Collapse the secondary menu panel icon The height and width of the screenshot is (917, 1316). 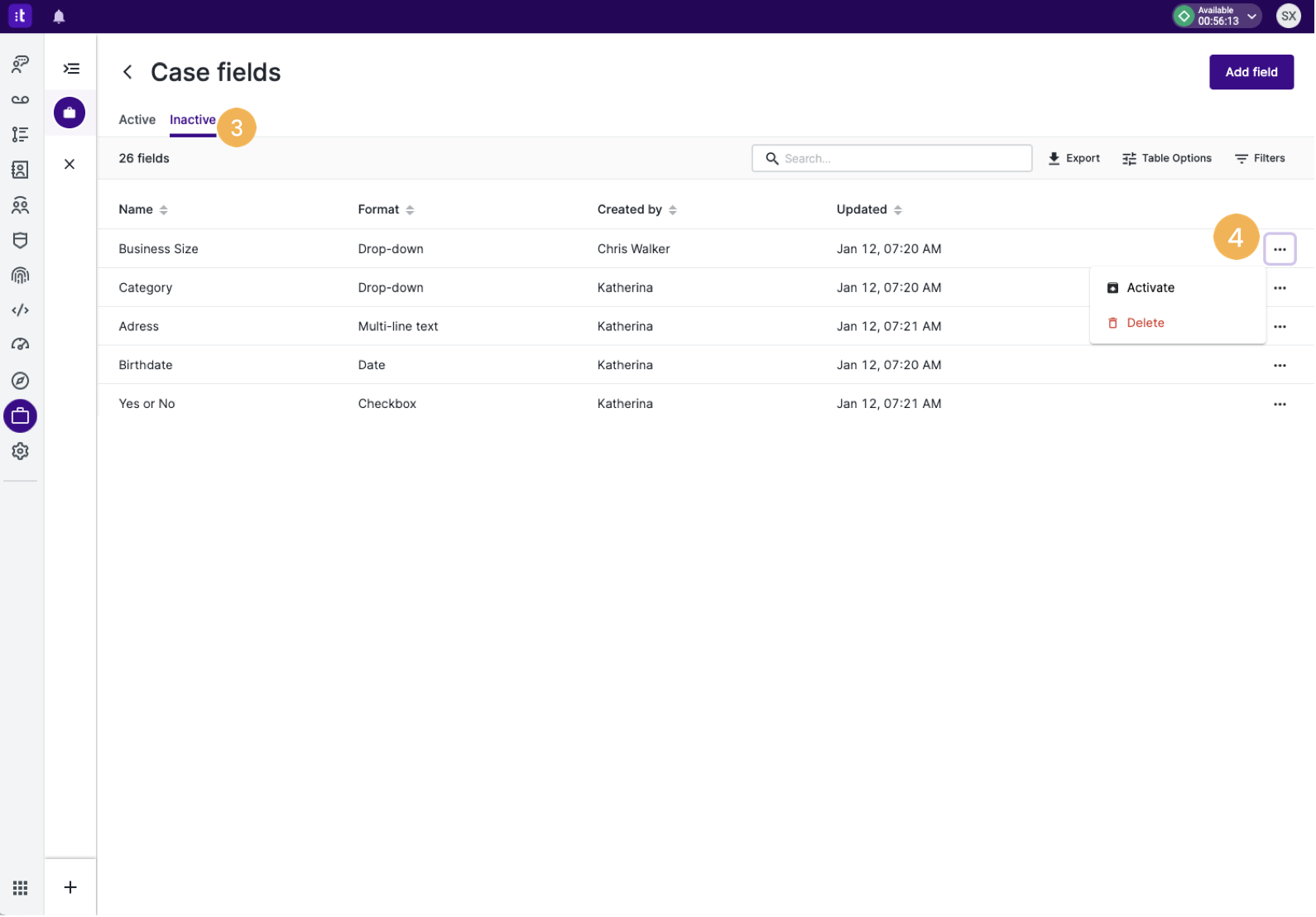[71, 69]
